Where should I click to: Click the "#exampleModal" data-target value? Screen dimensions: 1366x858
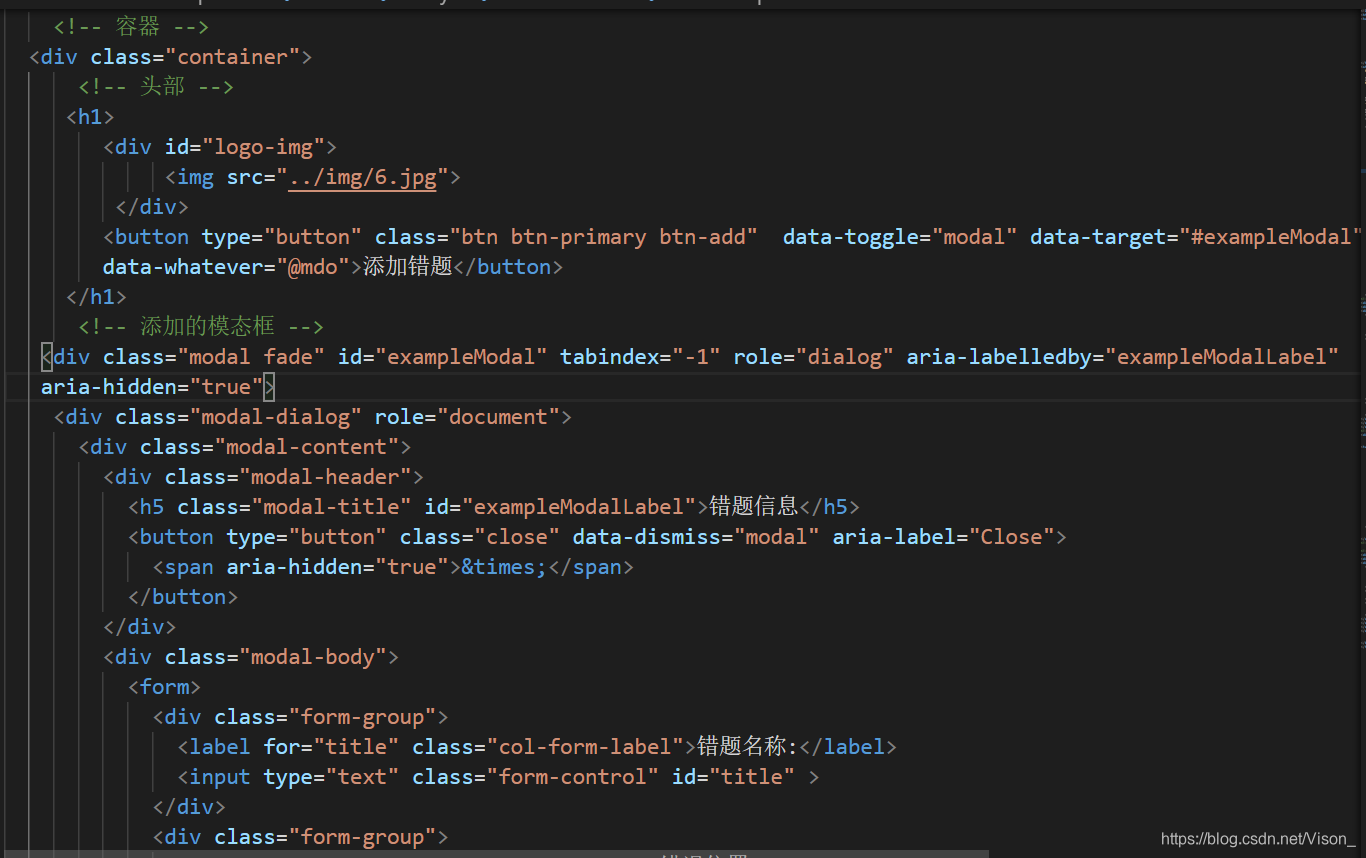pos(1270,237)
